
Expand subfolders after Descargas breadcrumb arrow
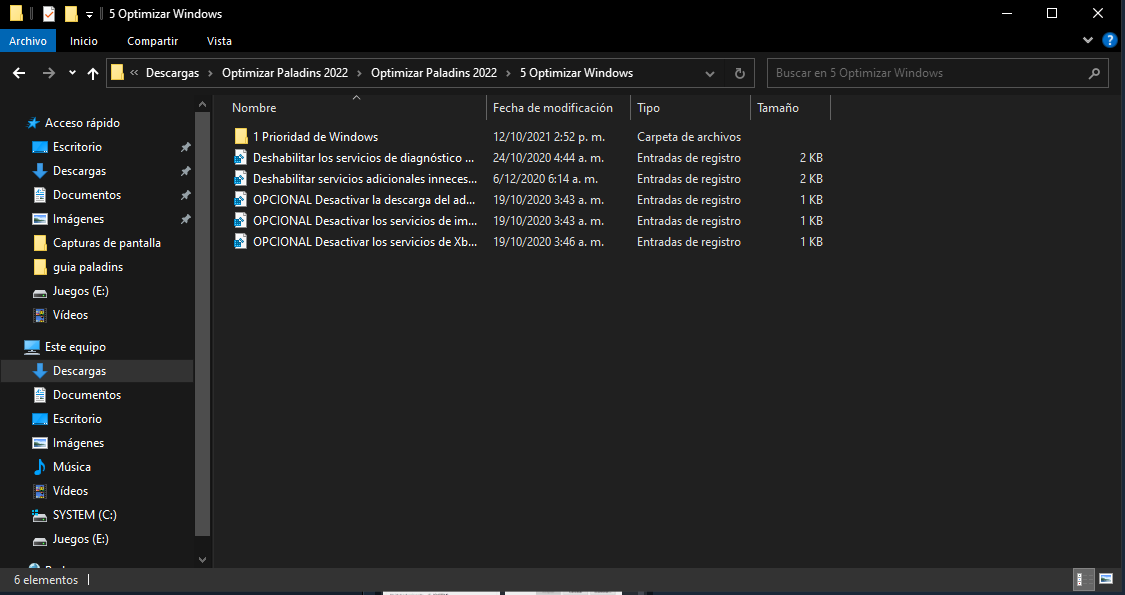point(211,73)
